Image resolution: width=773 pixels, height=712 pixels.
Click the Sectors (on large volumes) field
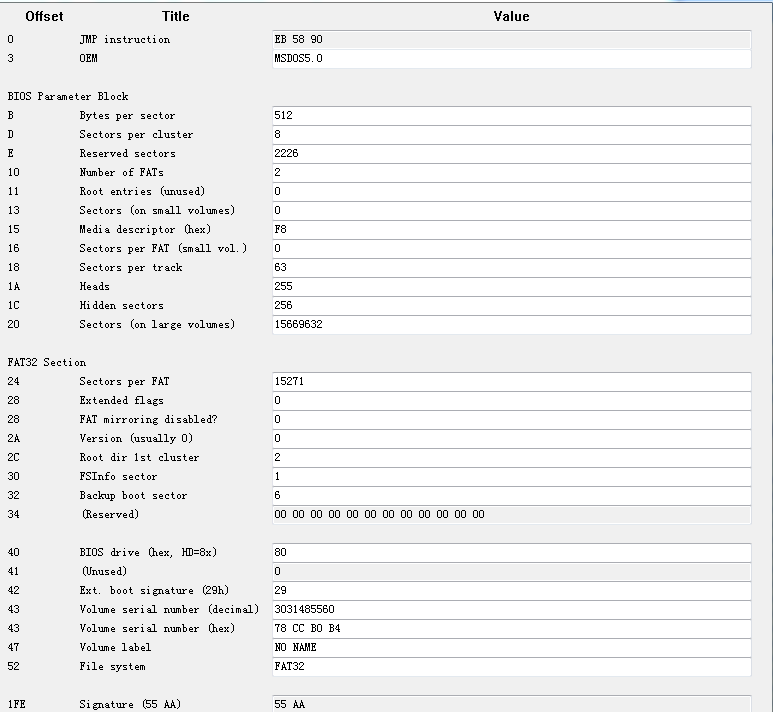point(511,325)
